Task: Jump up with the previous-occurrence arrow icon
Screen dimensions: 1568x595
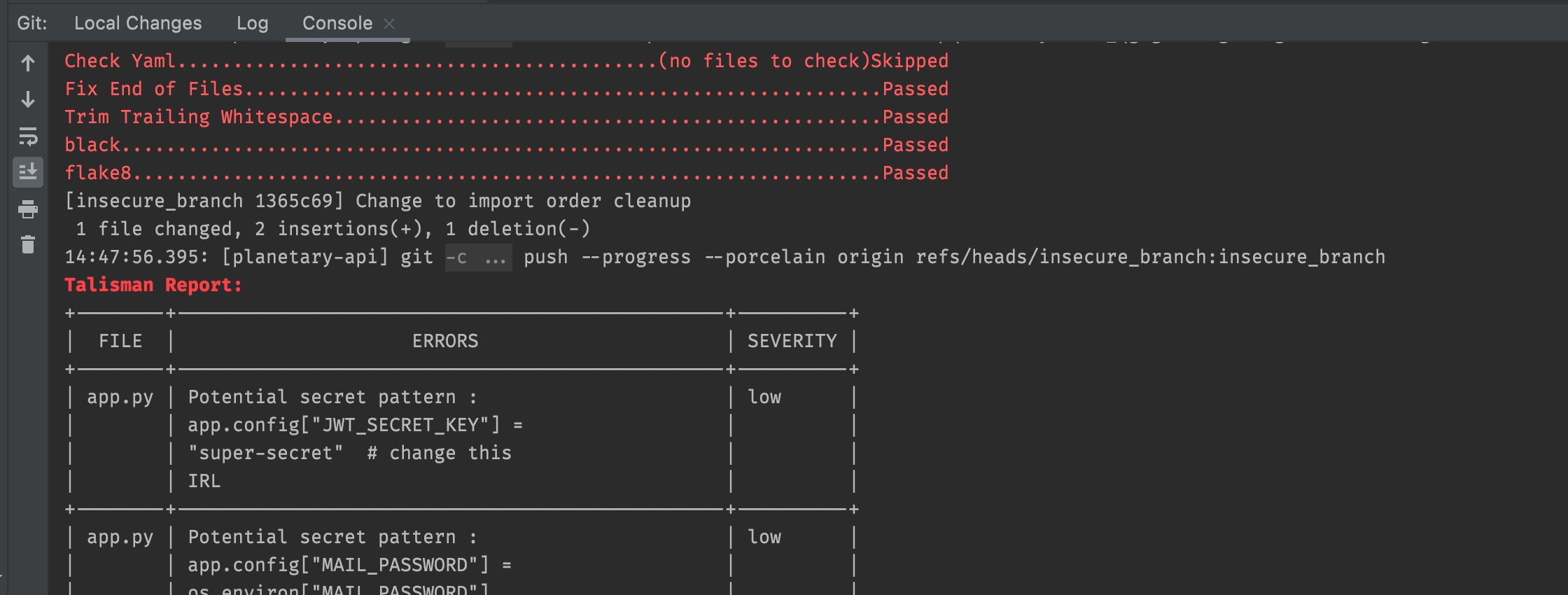Action: (x=28, y=63)
